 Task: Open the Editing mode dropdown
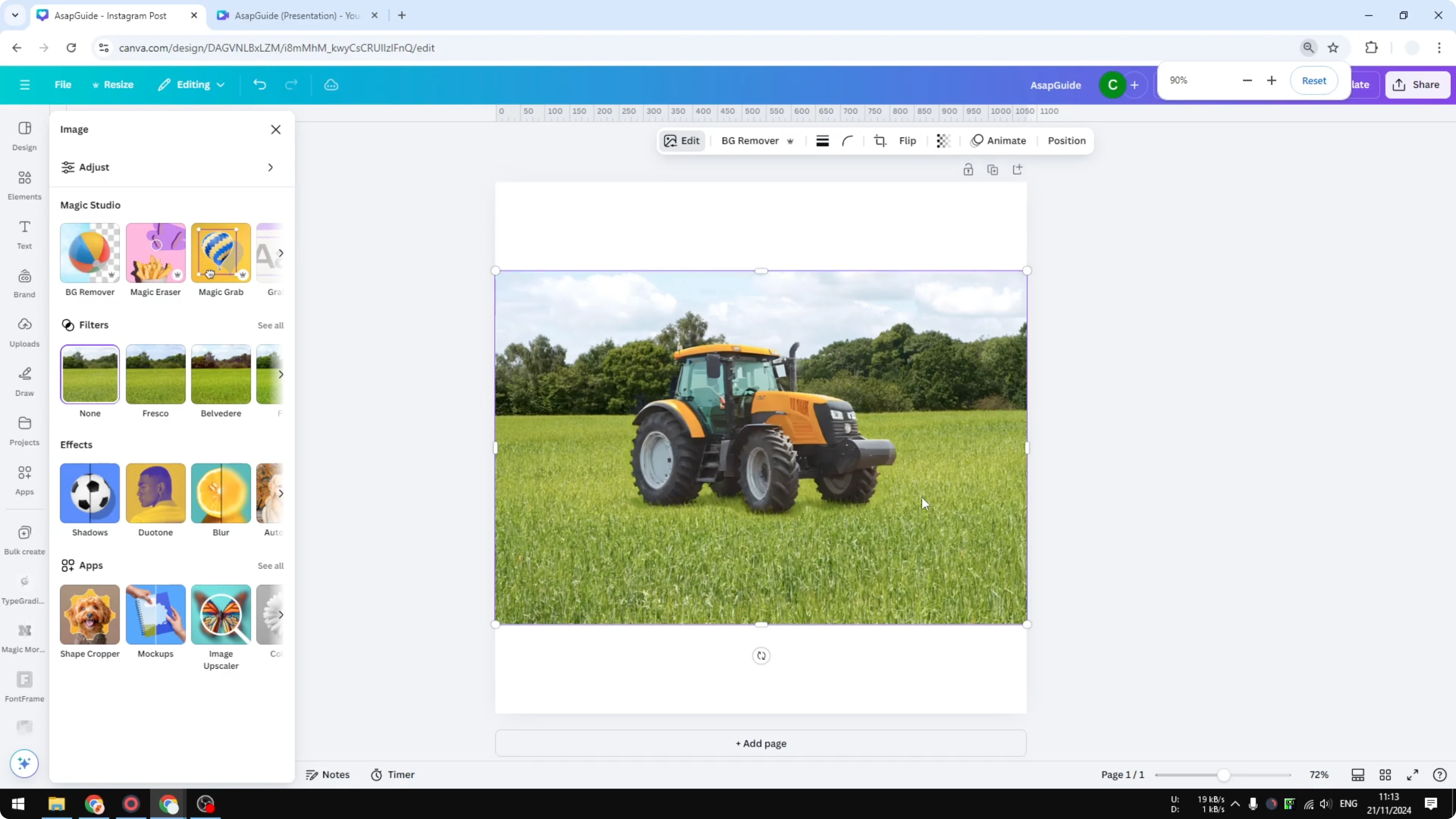point(192,84)
